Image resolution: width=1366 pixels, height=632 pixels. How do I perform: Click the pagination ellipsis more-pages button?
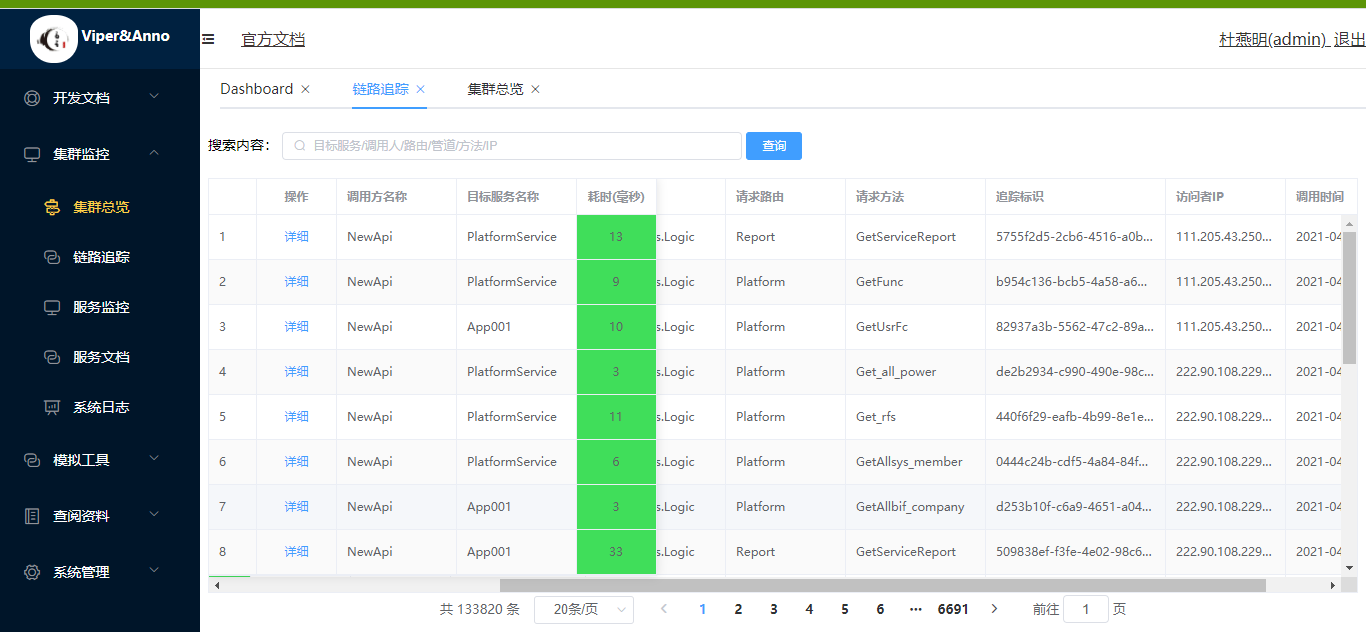(916, 609)
